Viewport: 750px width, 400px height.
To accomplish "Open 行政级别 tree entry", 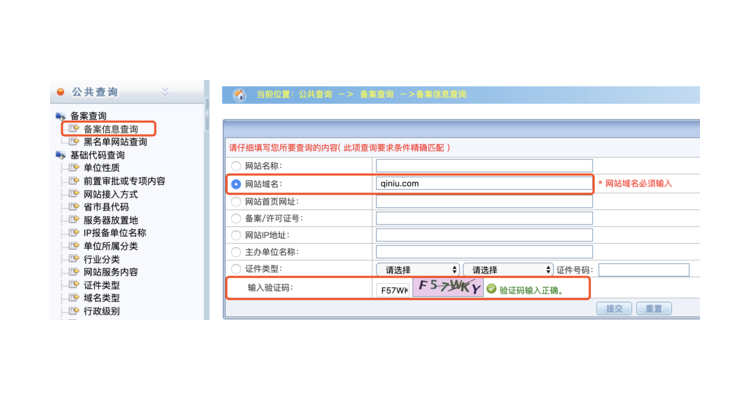I will pyautogui.click(x=101, y=311).
